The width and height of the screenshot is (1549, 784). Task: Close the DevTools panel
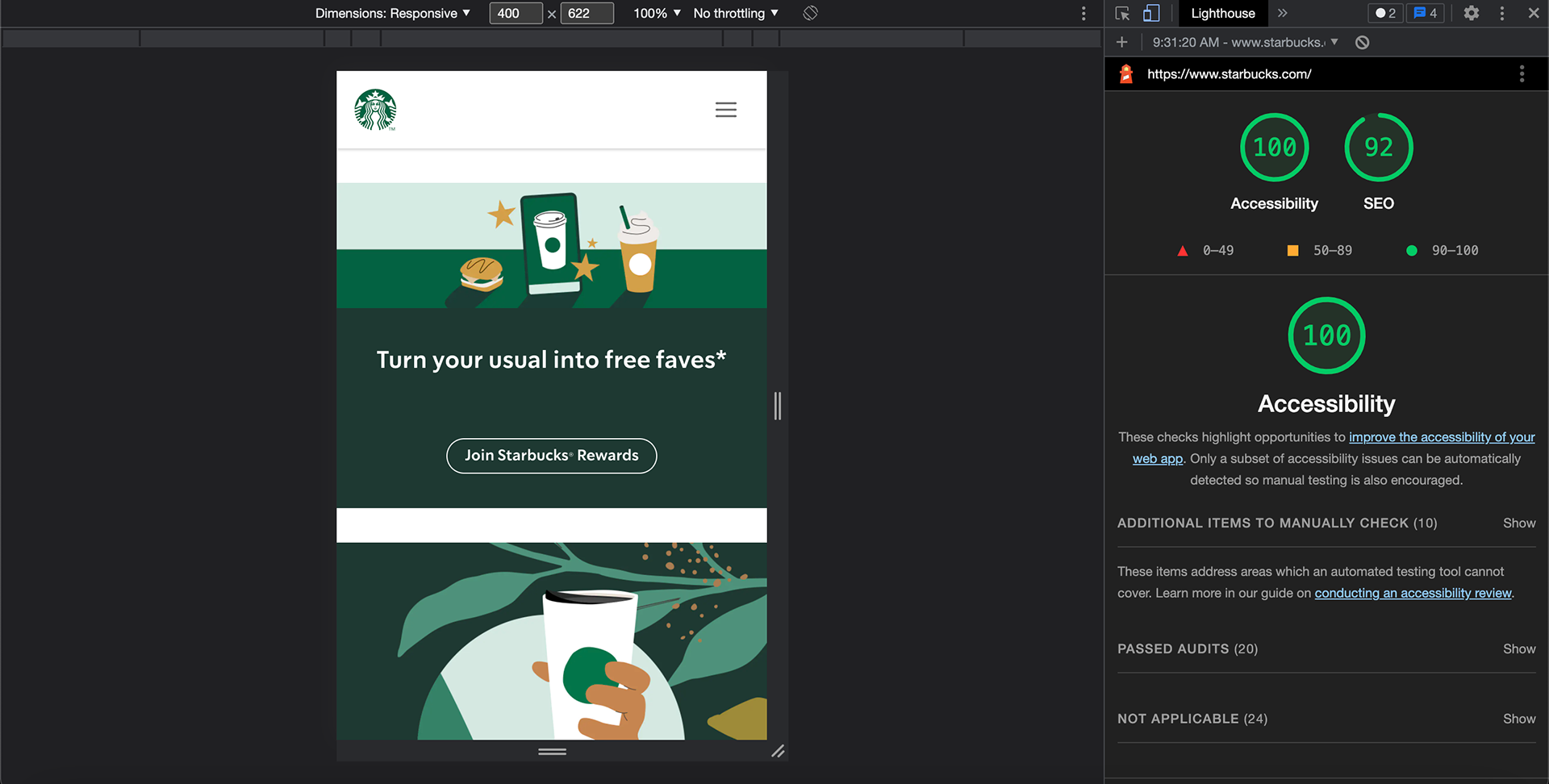pos(1534,13)
